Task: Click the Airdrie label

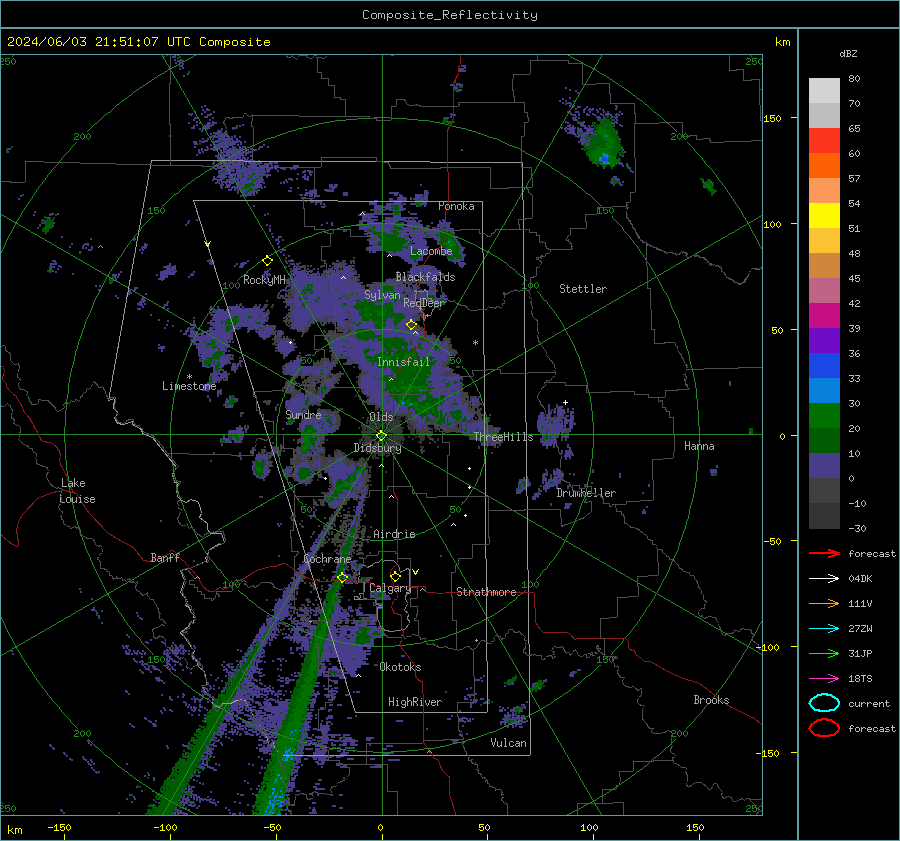Action: (394, 534)
